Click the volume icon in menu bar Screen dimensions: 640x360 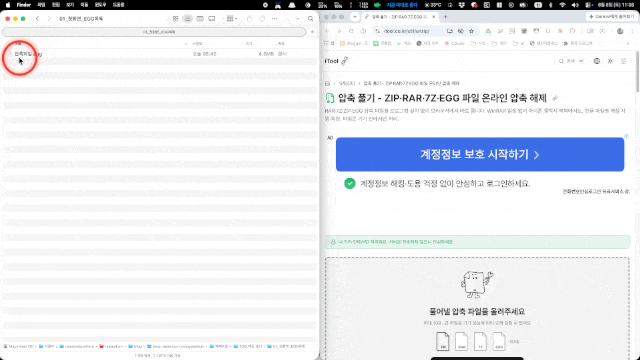[575, 5]
